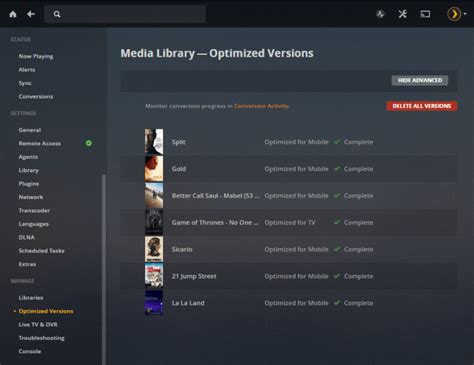Open Agents settings
The image size is (474, 365).
pos(28,157)
